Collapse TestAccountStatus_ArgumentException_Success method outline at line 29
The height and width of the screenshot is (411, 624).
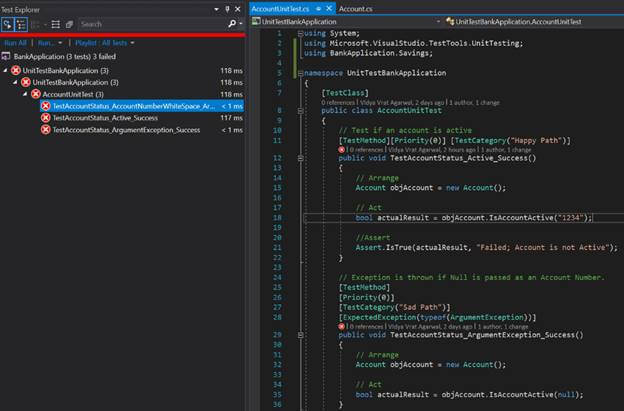300,335
